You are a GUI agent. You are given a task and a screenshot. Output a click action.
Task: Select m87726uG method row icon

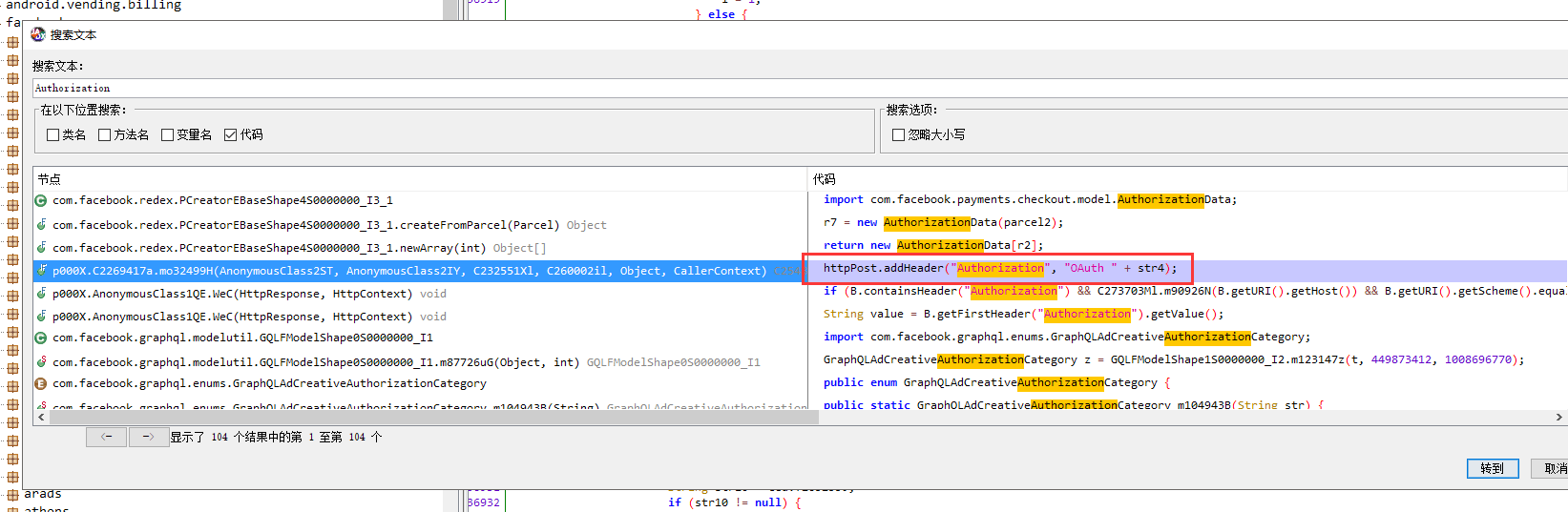(41, 362)
